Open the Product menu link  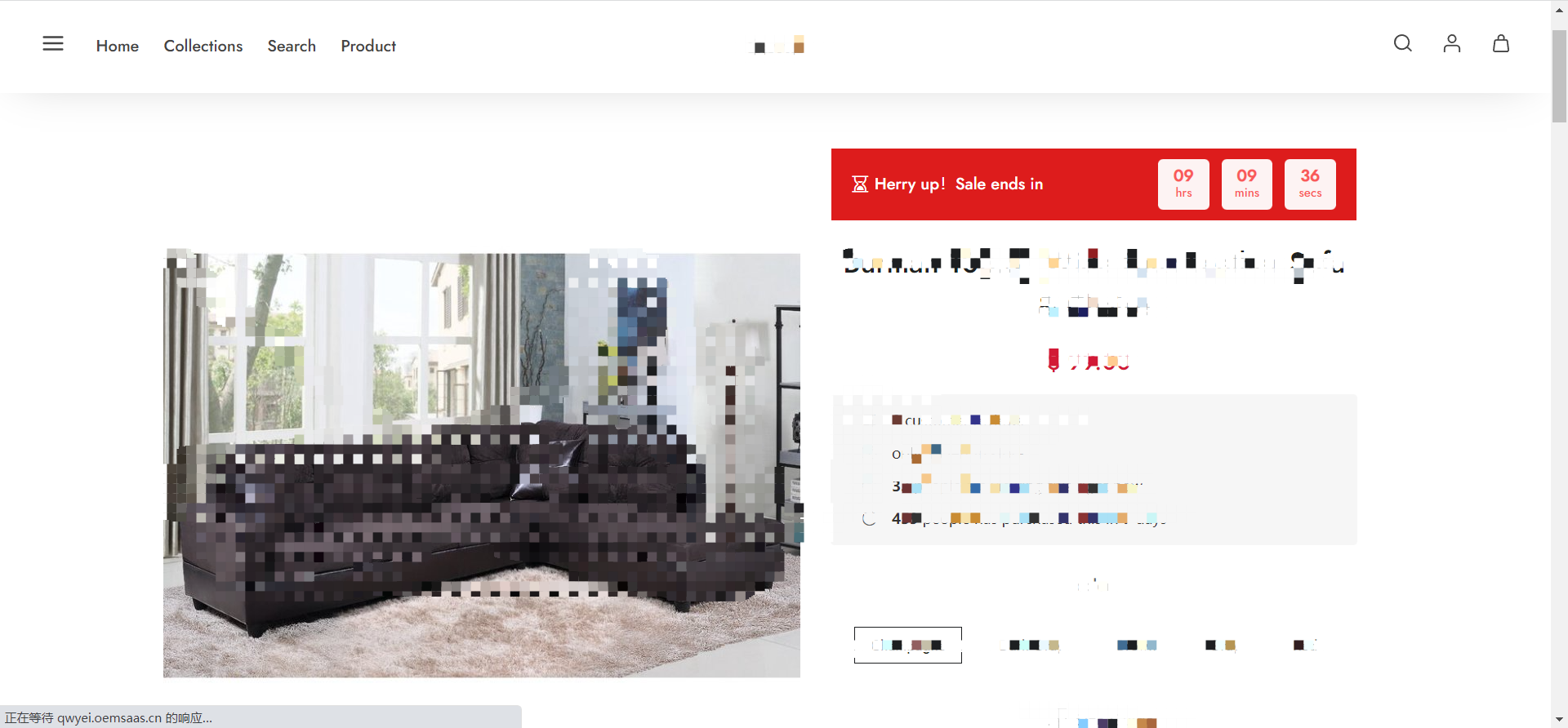[368, 46]
